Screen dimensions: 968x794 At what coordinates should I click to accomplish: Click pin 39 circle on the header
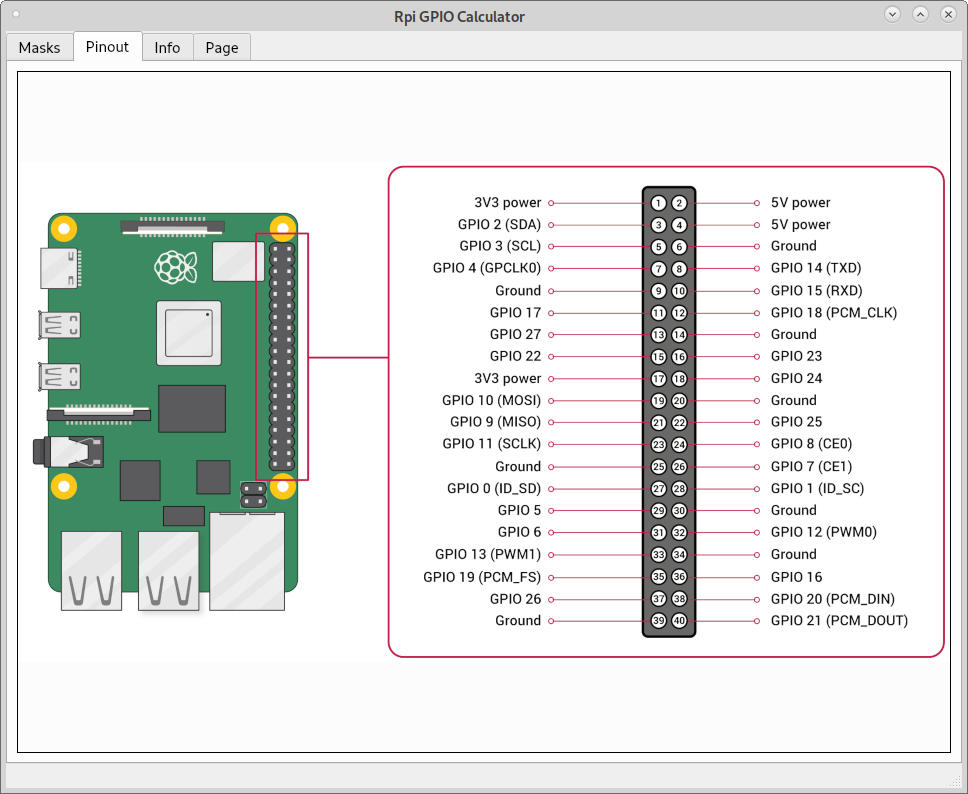pos(659,621)
